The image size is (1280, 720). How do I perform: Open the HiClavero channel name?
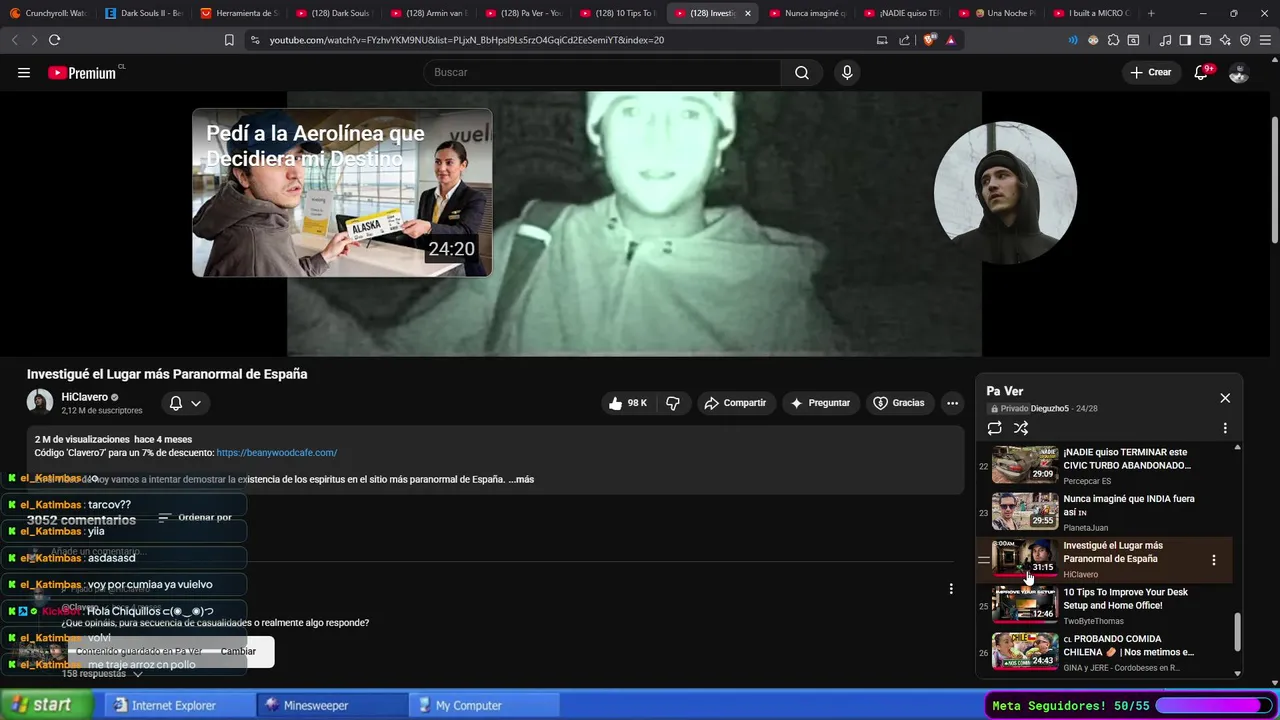(x=84, y=397)
